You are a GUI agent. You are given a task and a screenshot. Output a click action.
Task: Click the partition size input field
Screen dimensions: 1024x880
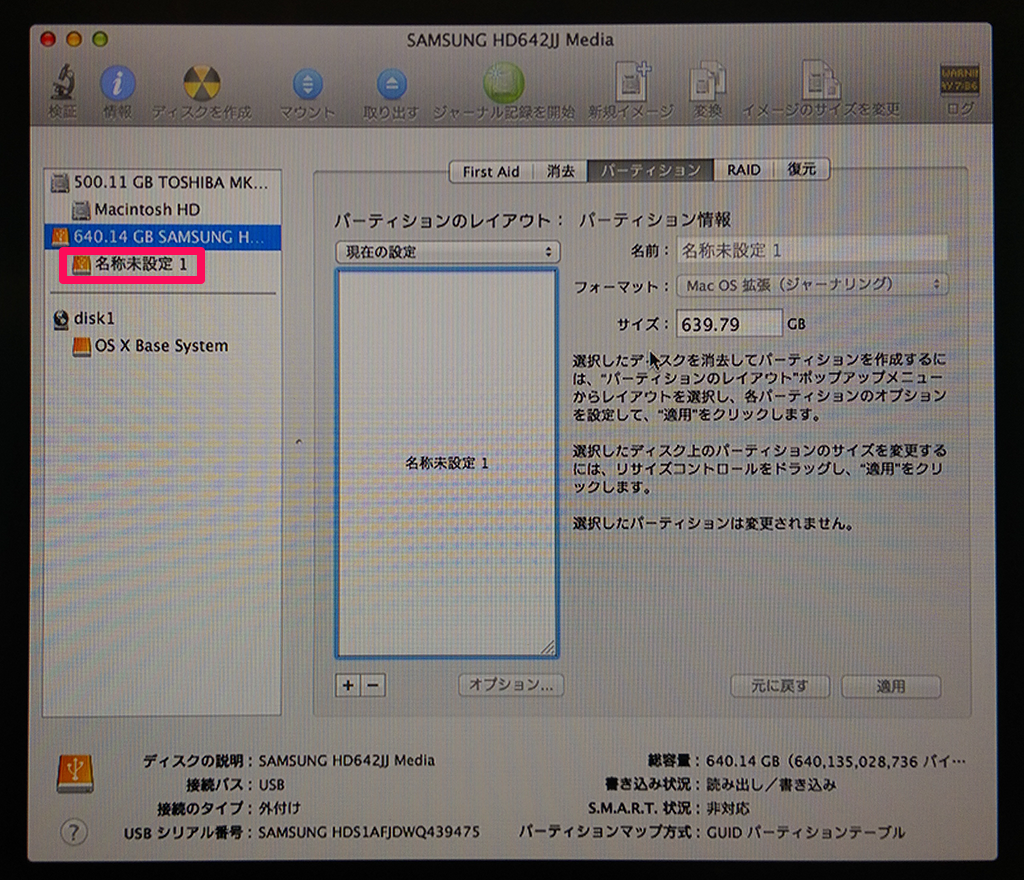click(x=730, y=324)
